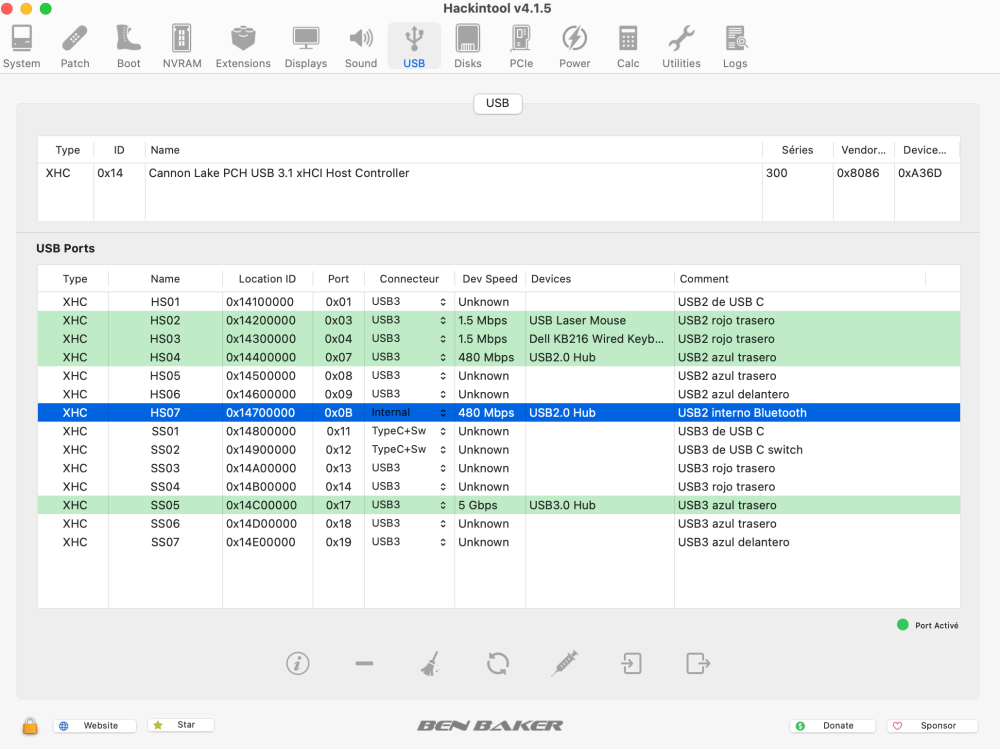Click the Star button

coord(180,725)
